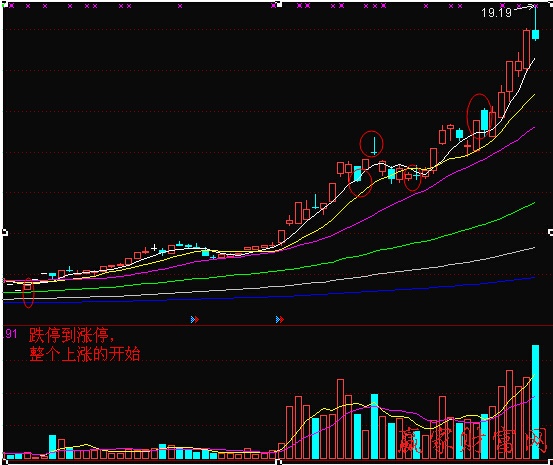This screenshot has width=553, height=465.
Task: Click the top-center selection handle
Action: 278,5
